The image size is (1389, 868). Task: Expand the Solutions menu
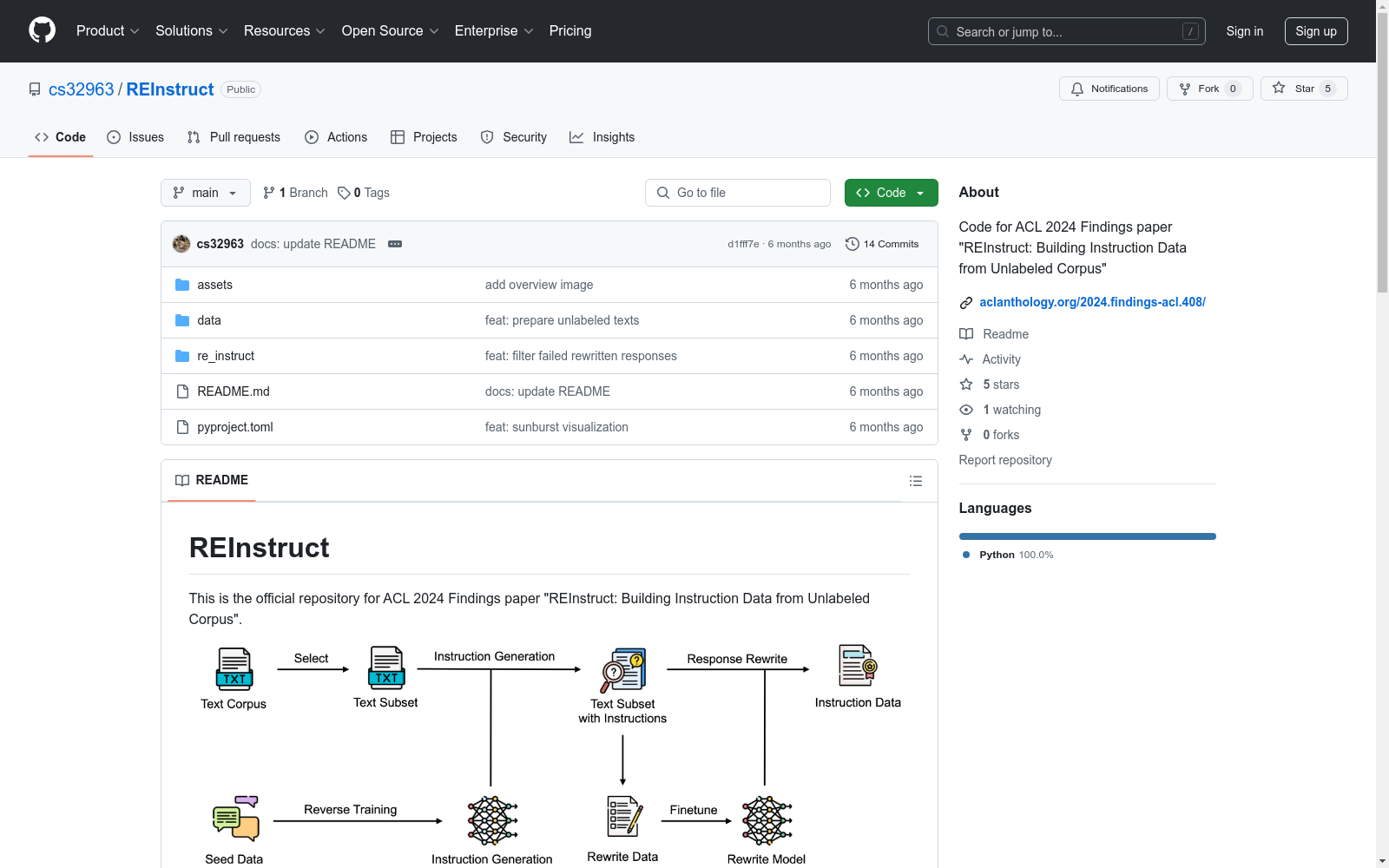(x=192, y=30)
